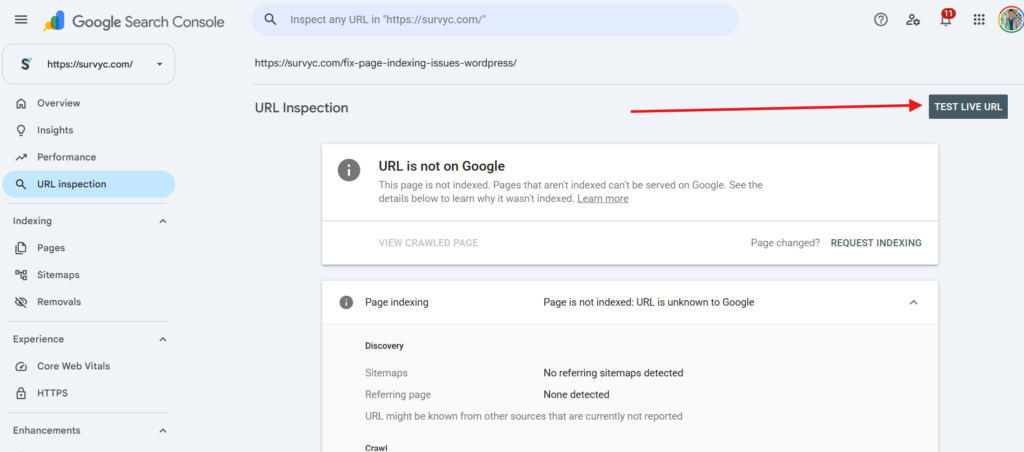Collapse the Page indexing details card
Viewport: 1024px width, 452px height.
click(914, 302)
